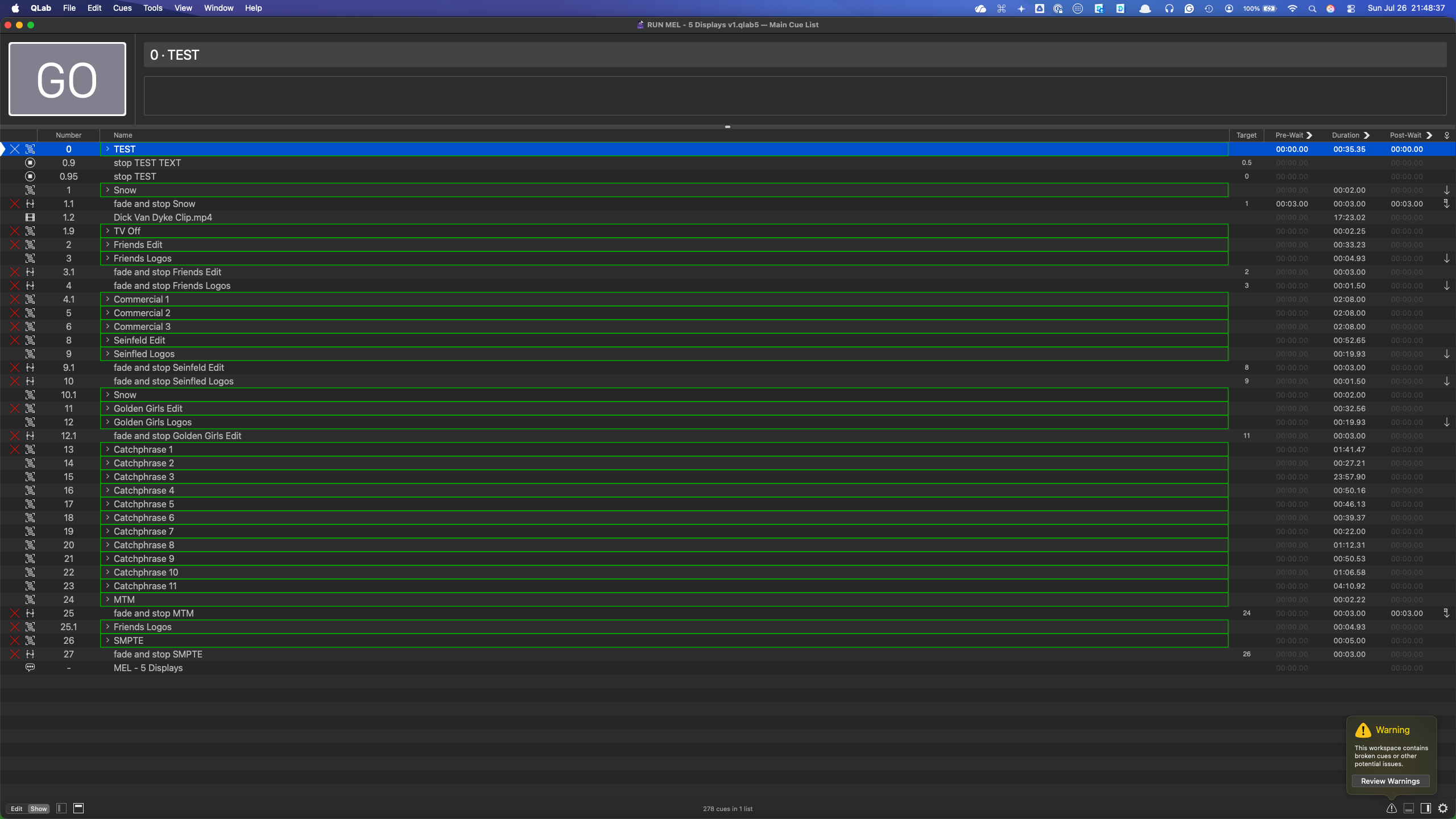
Task: Toggle the left sidebar panel icon
Action: pyautogui.click(x=61, y=808)
